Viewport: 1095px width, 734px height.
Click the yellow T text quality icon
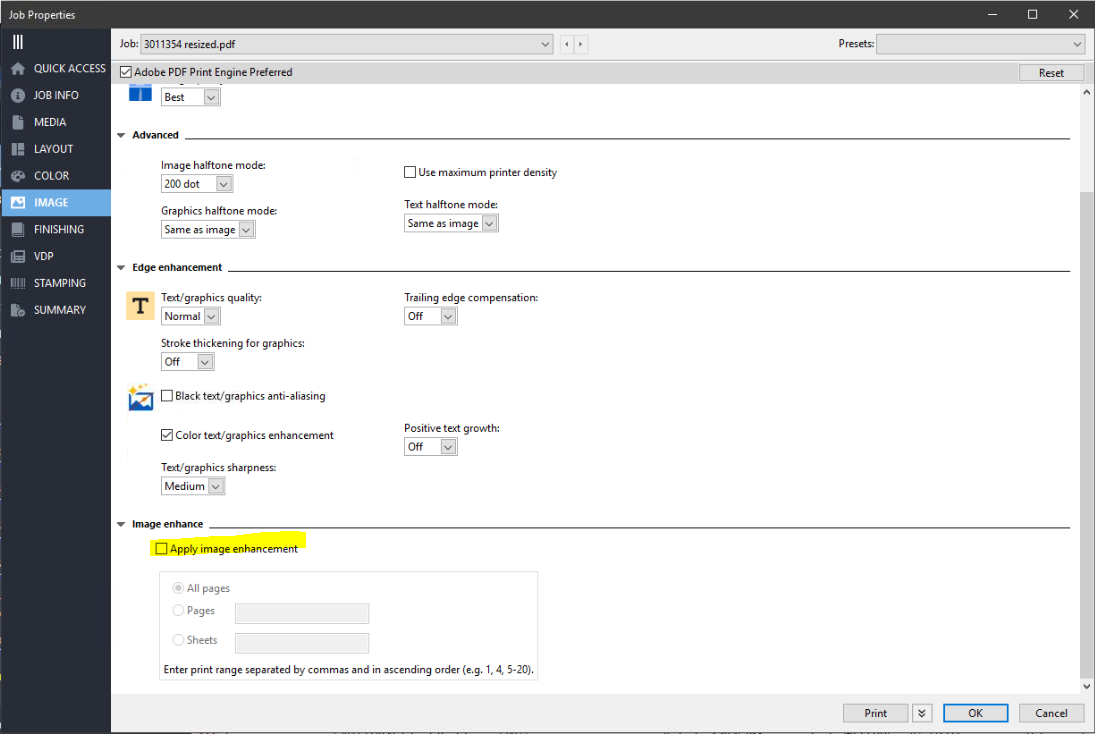(x=140, y=306)
